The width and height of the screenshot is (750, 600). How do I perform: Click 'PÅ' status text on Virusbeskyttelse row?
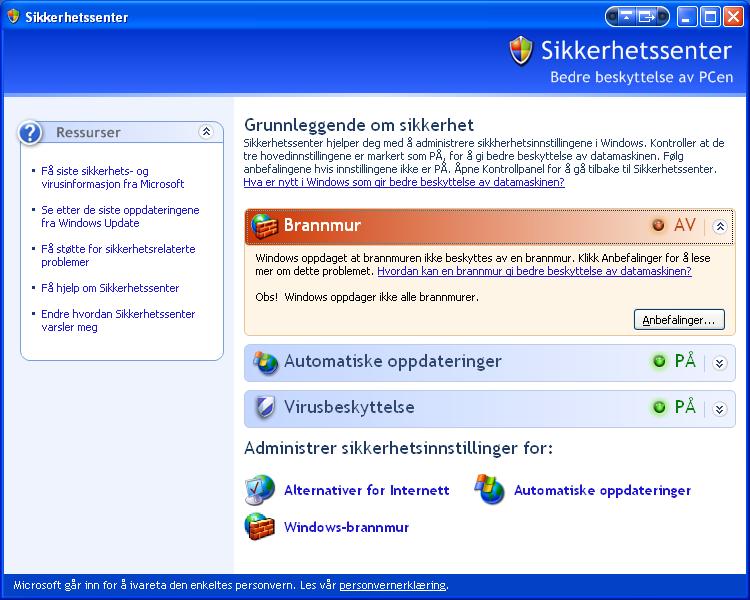tap(685, 406)
